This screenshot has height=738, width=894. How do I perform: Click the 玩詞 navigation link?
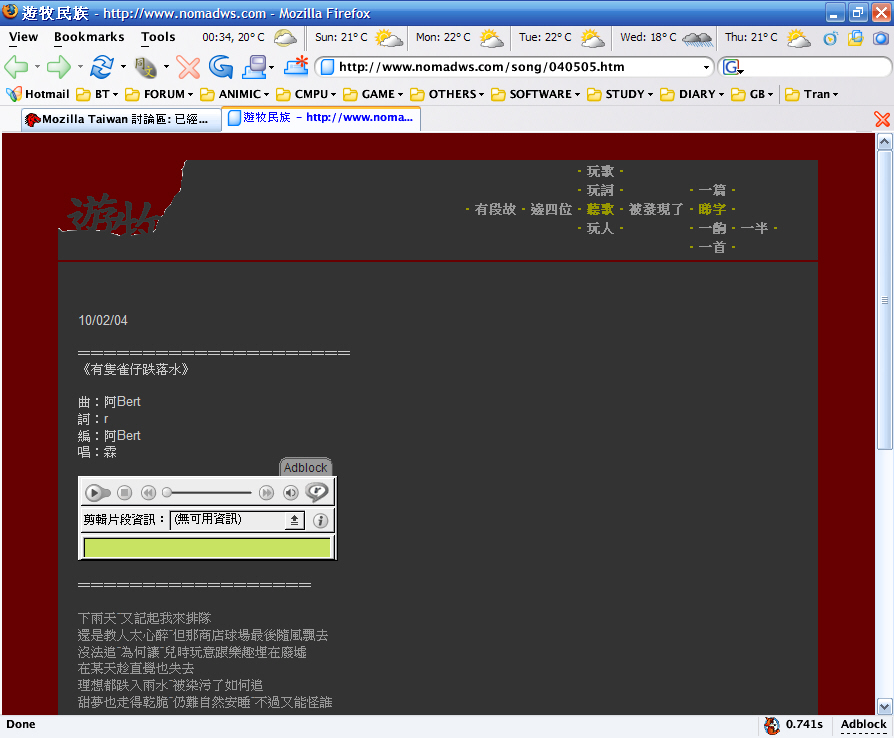coord(600,190)
